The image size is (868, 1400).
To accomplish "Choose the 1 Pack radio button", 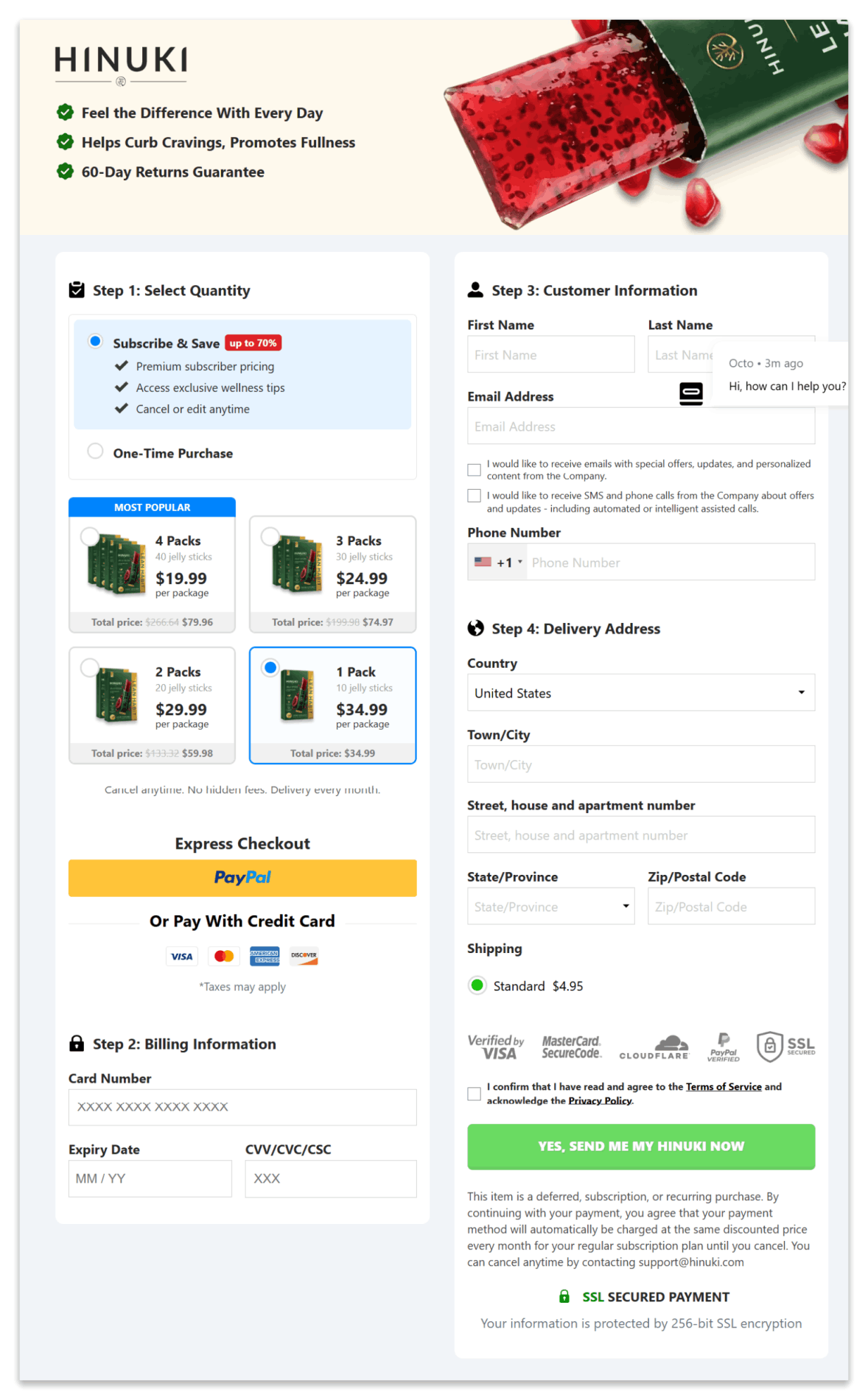I will 270,668.
